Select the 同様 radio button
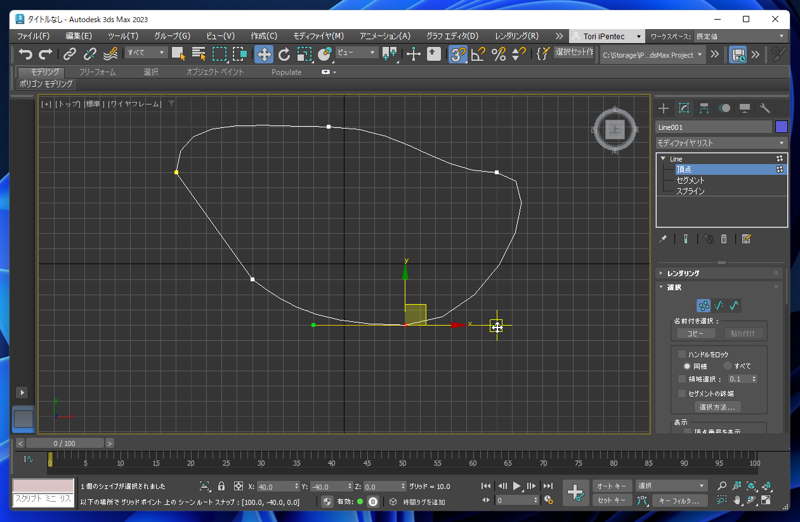This screenshot has width=800, height=522. [687, 366]
